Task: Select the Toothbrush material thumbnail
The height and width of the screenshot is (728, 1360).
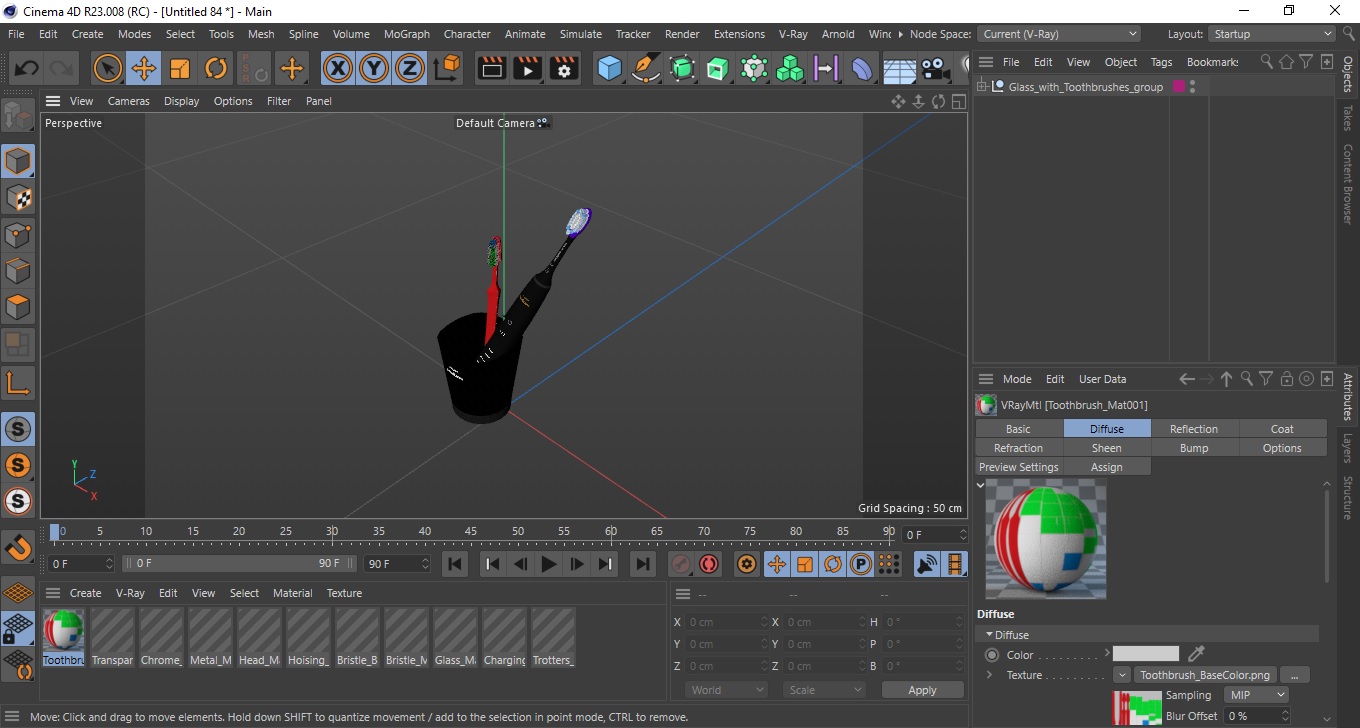Action: click(63, 637)
